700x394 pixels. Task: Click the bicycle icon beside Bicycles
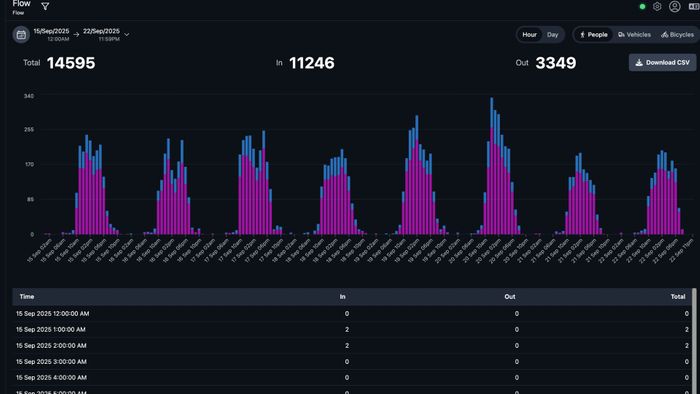tap(664, 35)
